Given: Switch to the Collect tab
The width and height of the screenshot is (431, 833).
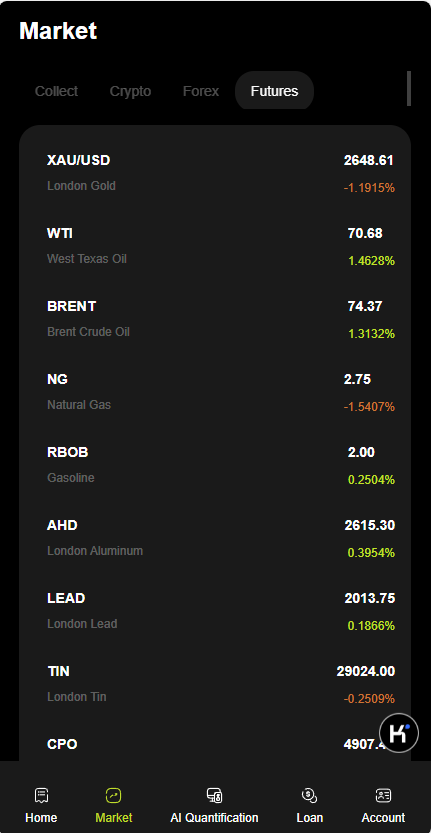Looking at the screenshot, I should (x=56, y=91).
